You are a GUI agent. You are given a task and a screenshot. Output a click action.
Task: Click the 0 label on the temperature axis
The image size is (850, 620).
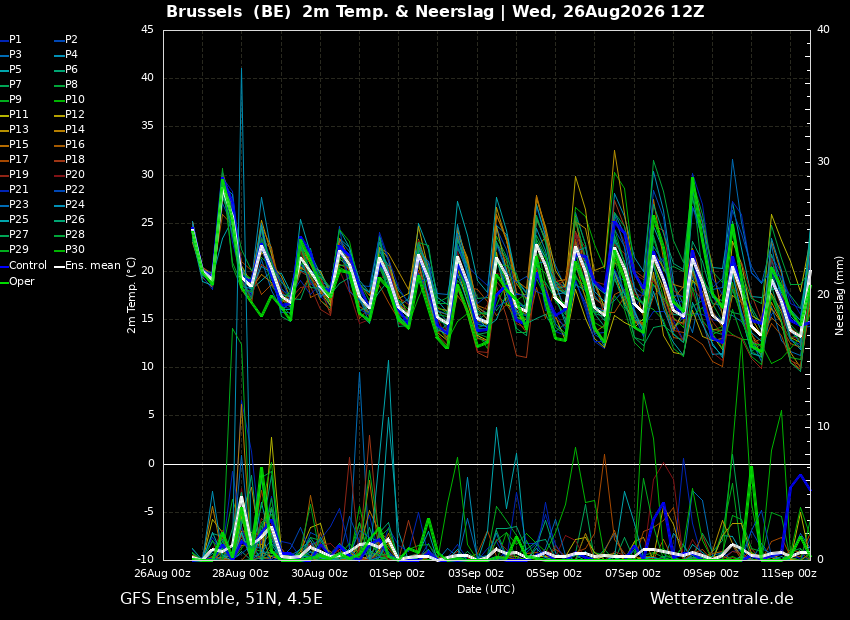click(151, 464)
